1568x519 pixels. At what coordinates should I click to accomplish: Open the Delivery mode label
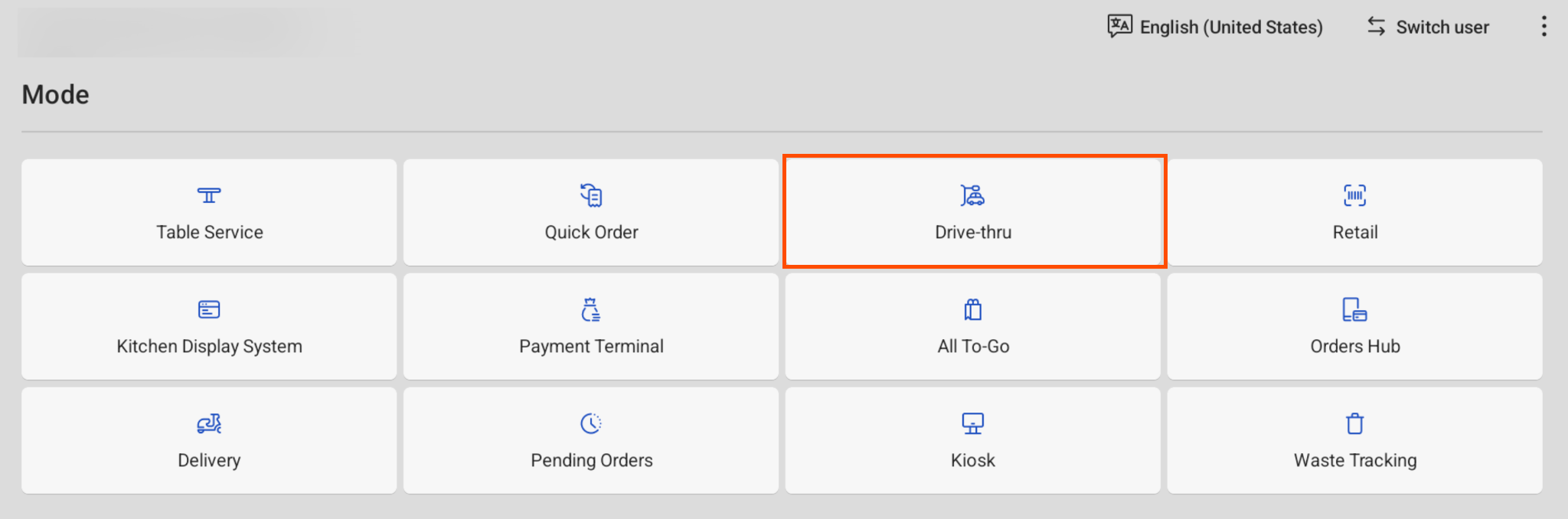(209, 460)
